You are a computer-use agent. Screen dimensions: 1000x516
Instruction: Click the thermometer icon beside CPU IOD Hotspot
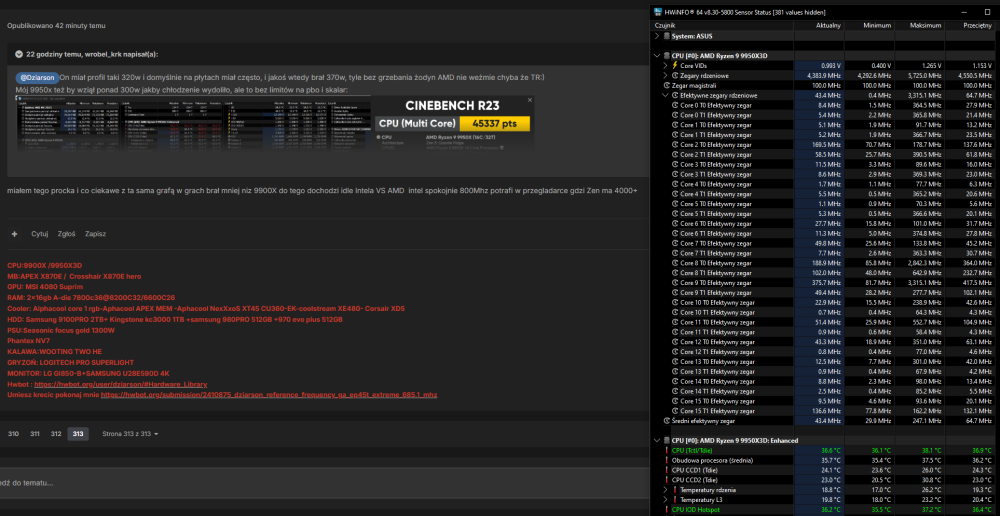tap(667, 510)
